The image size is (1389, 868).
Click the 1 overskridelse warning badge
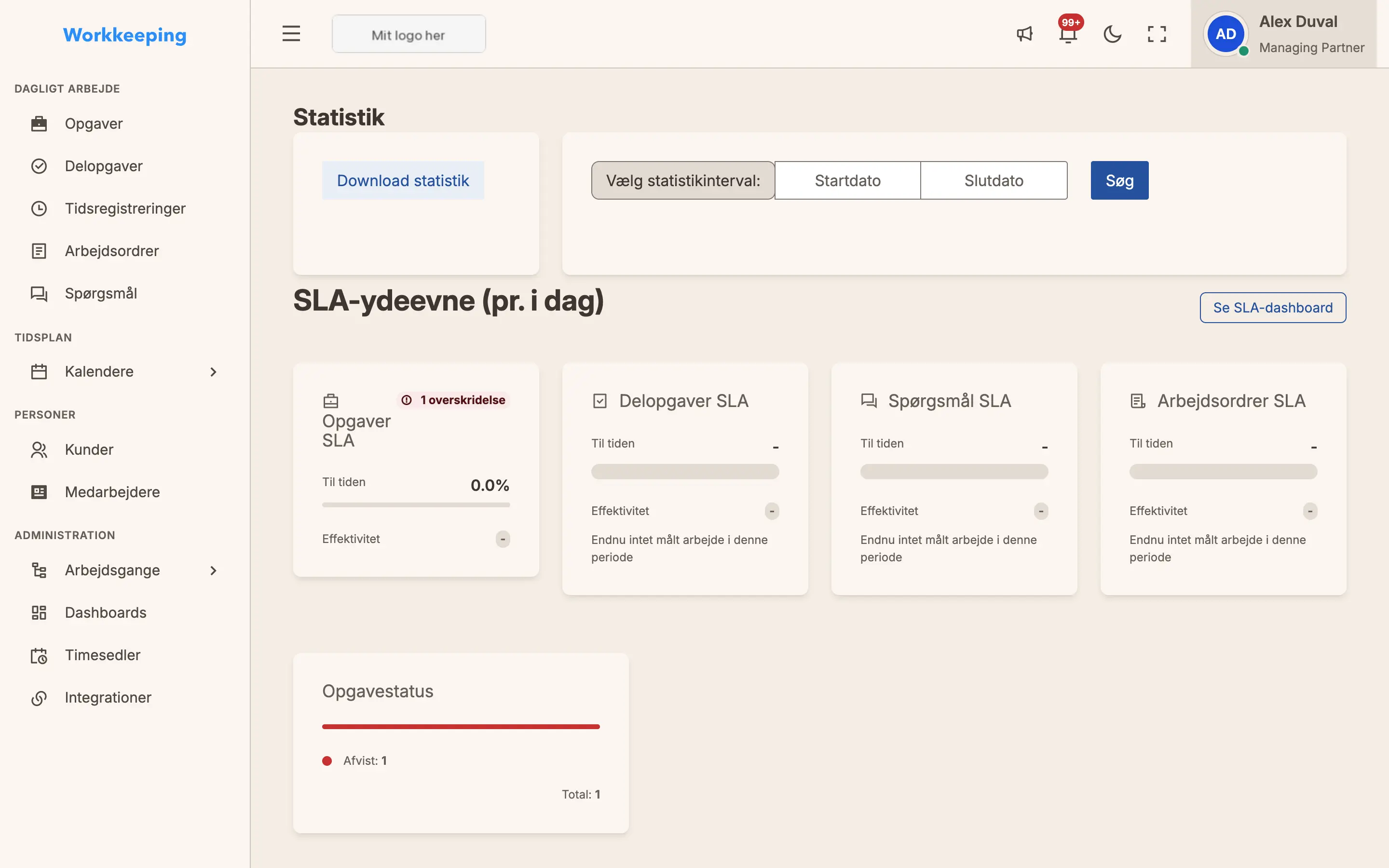click(453, 400)
